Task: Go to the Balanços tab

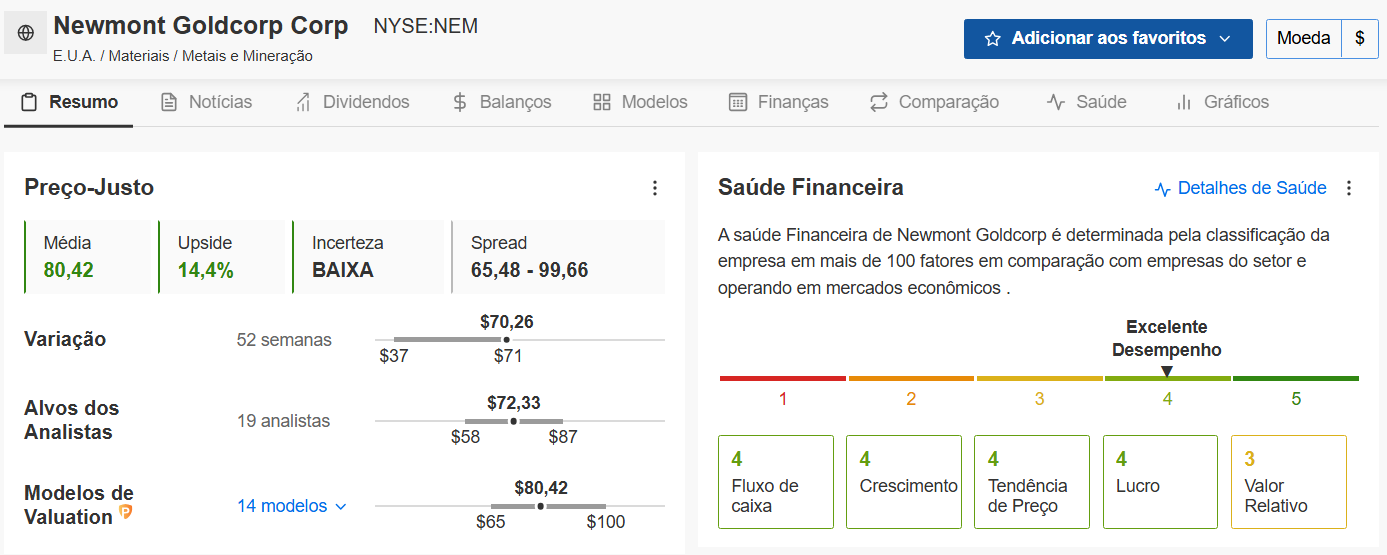Action: pos(501,102)
